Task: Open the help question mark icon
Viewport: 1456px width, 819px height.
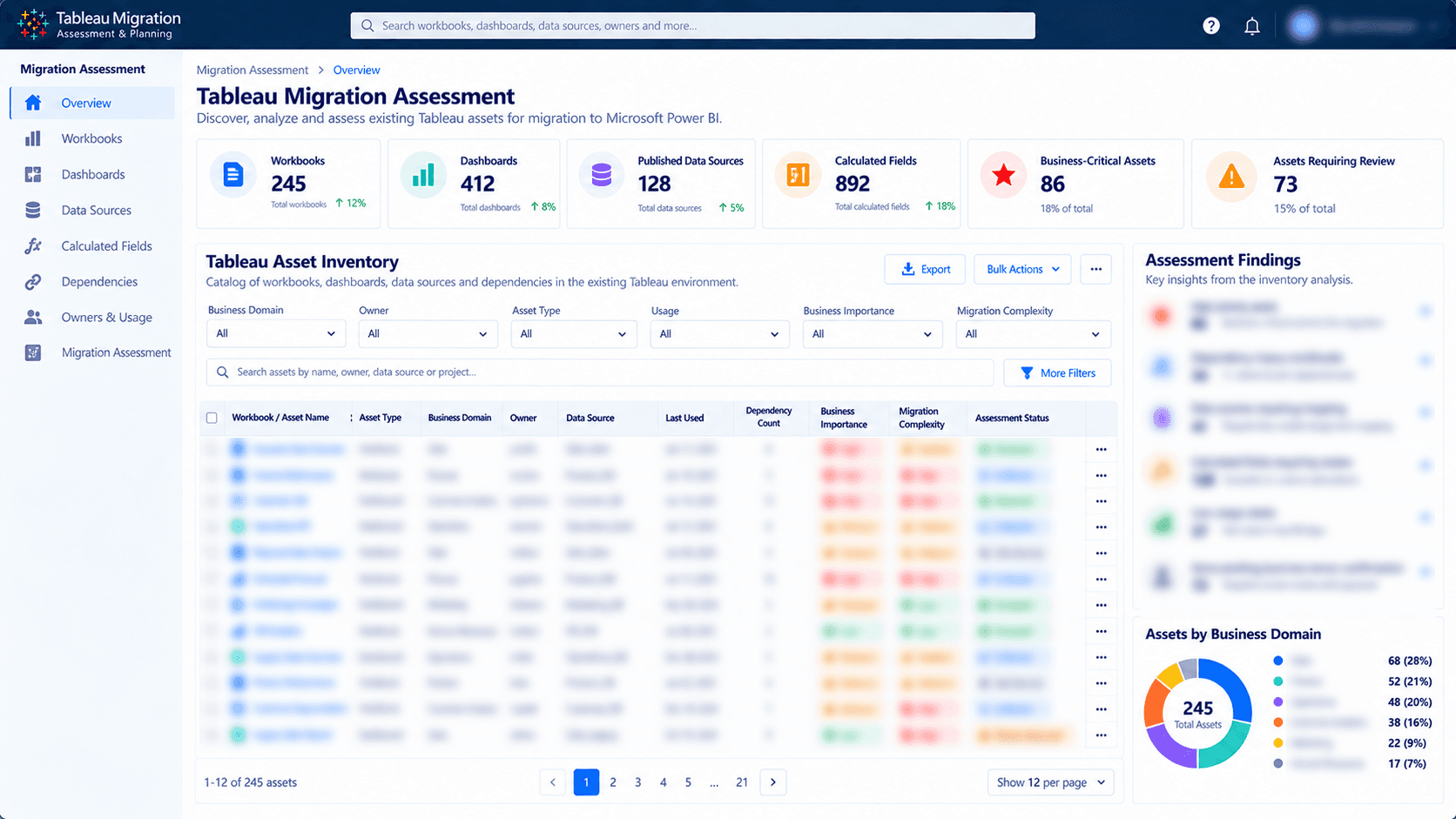Action: pyautogui.click(x=1210, y=26)
